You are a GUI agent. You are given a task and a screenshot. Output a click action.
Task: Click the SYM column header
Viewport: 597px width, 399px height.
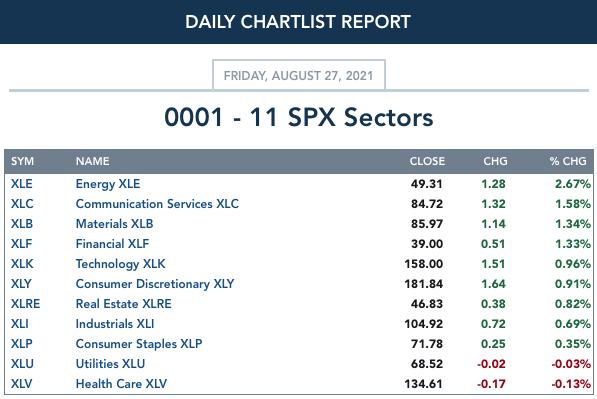(22, 161)
